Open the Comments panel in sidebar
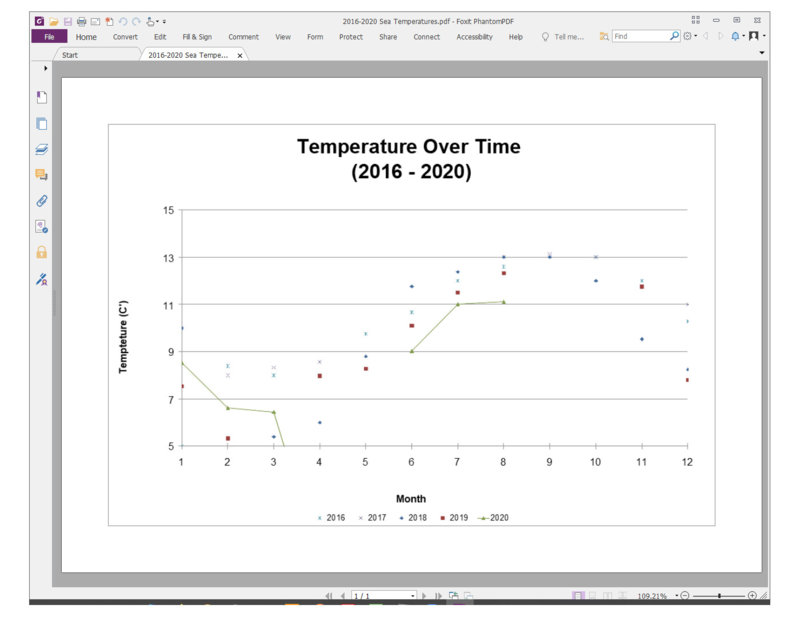This screenshot has width=800, height=617. pos(42,175)
